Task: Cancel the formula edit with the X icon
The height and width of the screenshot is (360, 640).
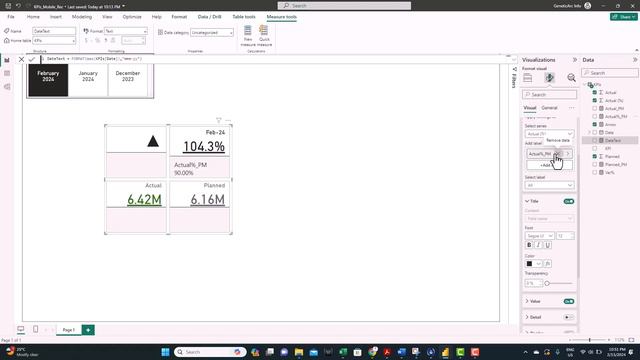Action: (x=22, y=59)
